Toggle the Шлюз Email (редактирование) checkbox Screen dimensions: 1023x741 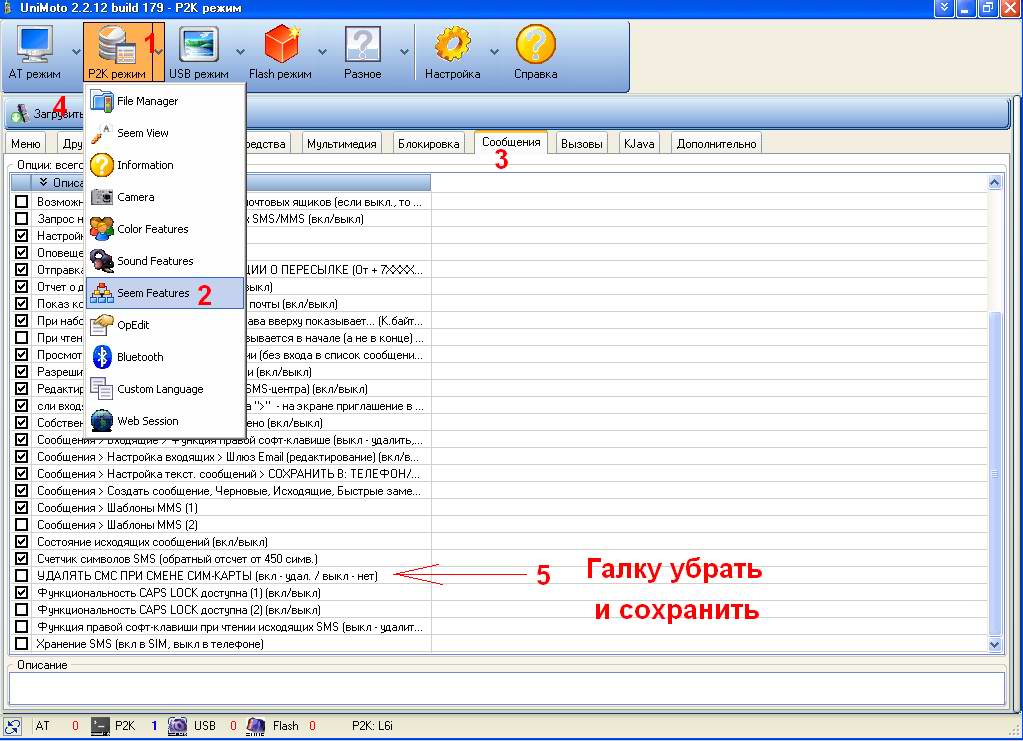(x=22, y=457)
